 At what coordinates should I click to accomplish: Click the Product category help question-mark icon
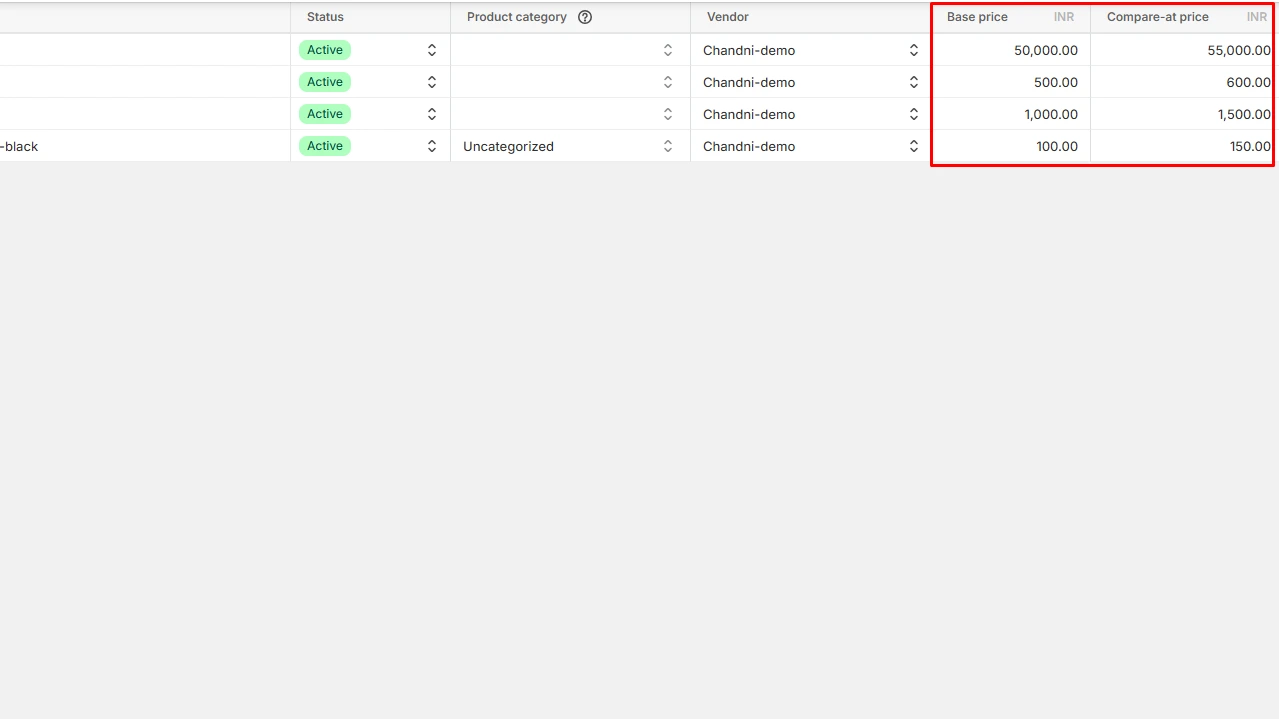(x=585, y=17)
